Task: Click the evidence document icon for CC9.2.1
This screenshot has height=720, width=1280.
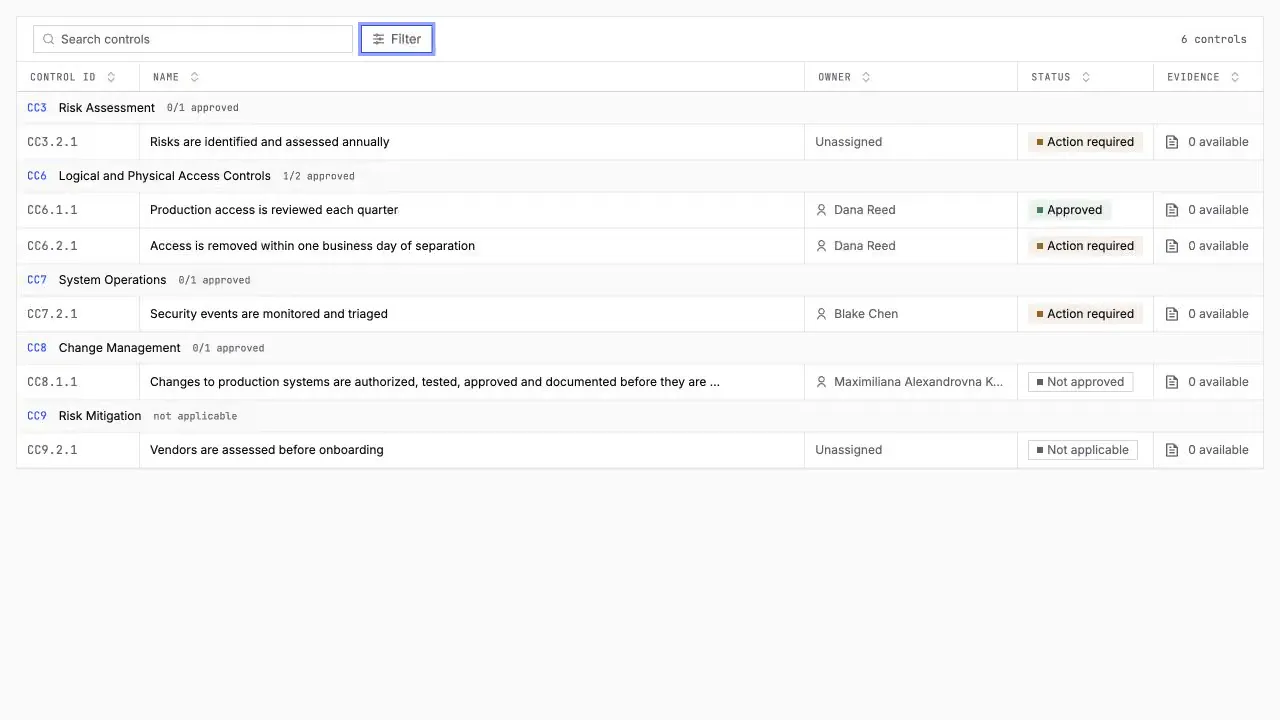Action: pyautogui.click(x=1172, y=450)
